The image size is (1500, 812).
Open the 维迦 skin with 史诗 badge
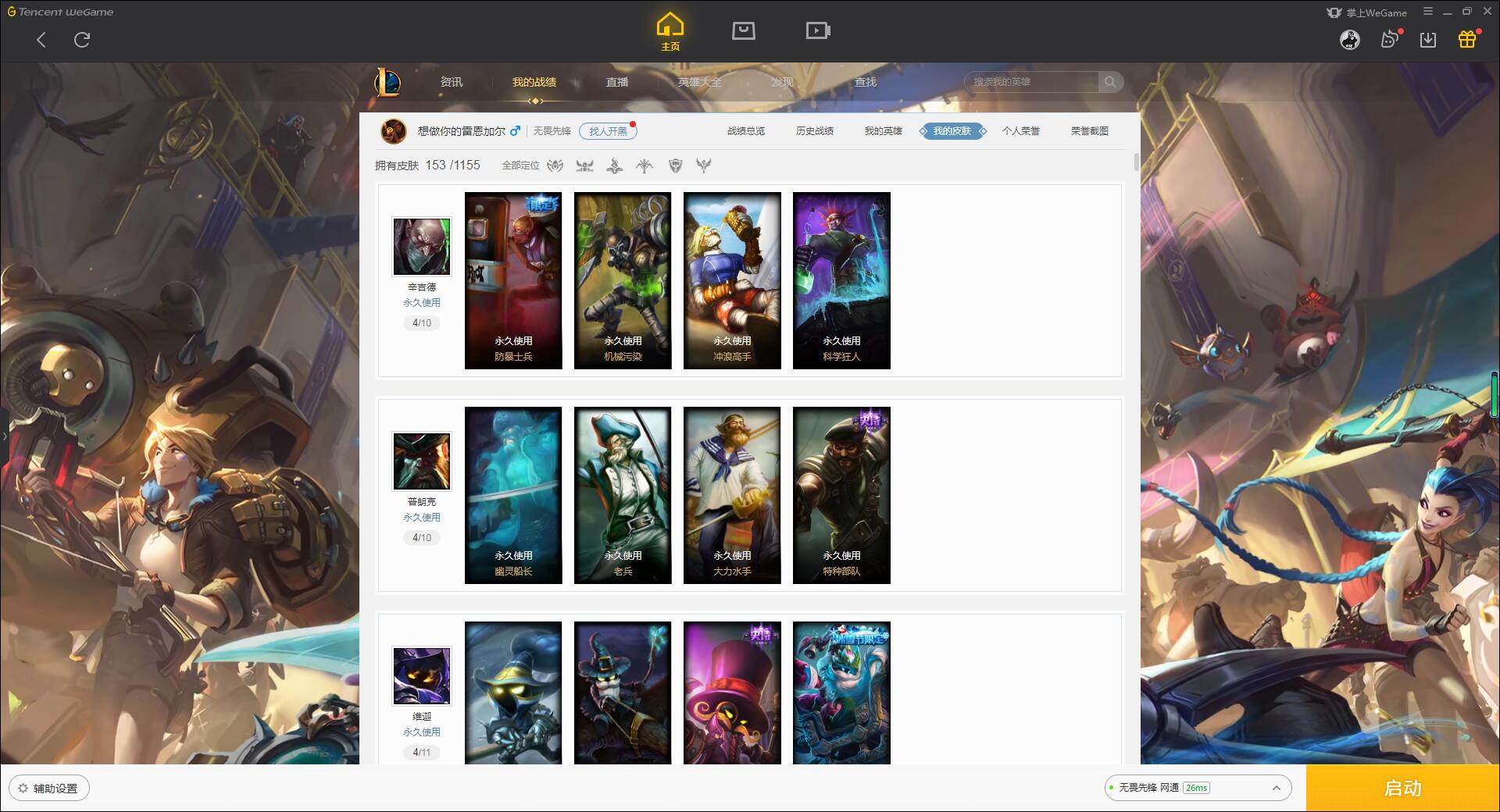point(732,693)
